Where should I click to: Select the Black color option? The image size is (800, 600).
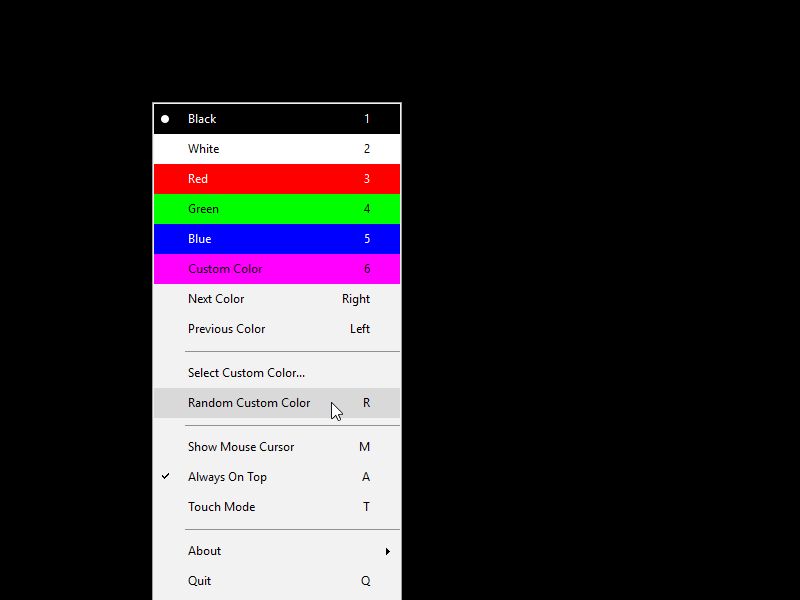point(277,119)
